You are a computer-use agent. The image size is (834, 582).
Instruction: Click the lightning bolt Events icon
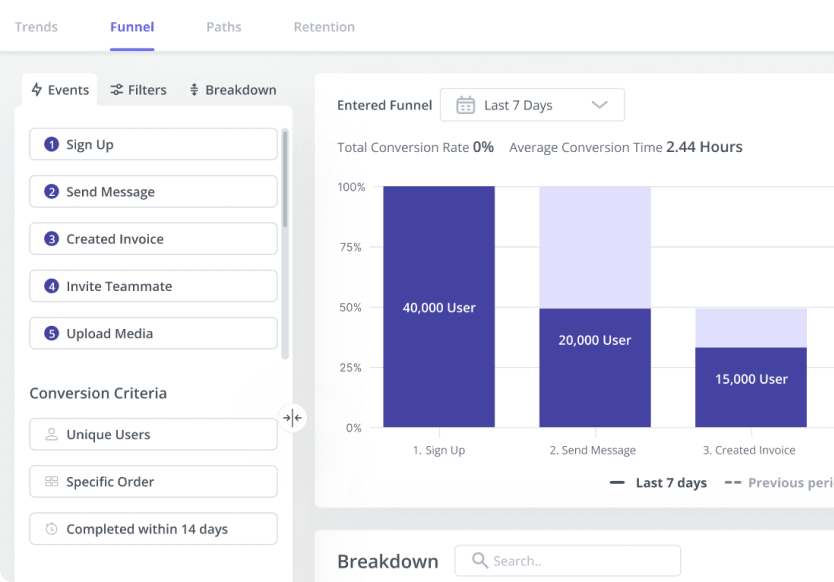(37, 90)
